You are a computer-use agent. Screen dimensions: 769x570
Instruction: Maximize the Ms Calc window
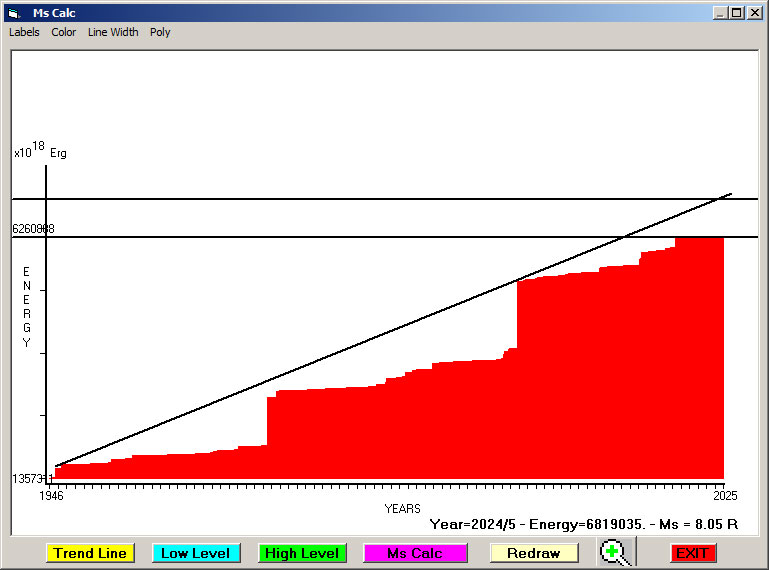[x=736, y=13]
